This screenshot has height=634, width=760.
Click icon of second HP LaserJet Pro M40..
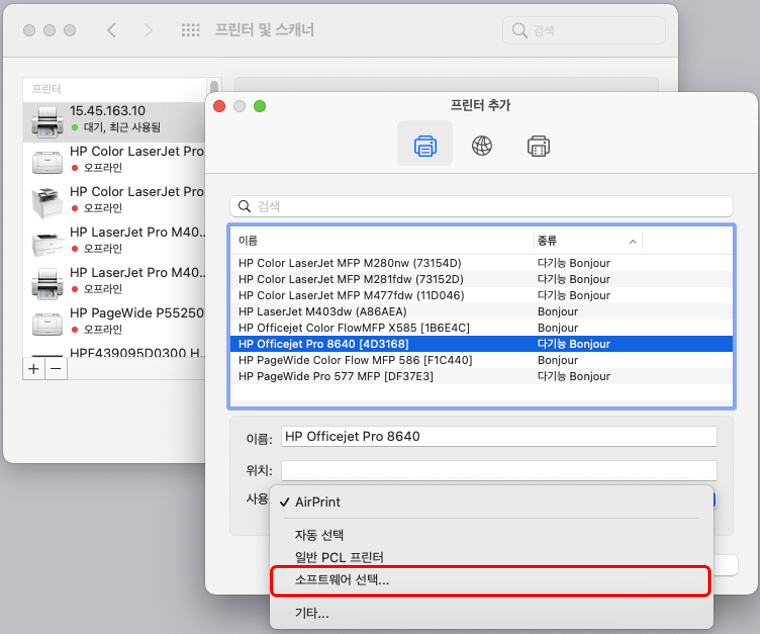point(47,283)
